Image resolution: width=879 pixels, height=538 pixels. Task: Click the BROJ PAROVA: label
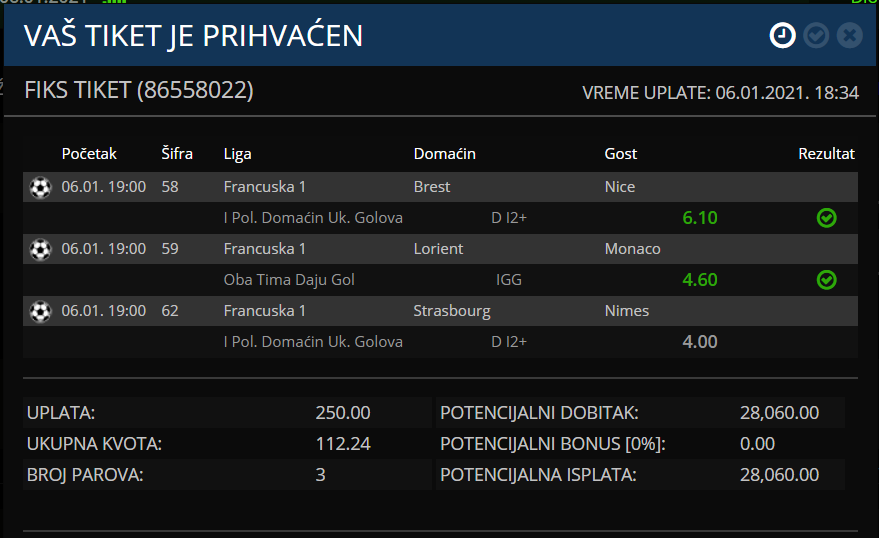point(85,475)
